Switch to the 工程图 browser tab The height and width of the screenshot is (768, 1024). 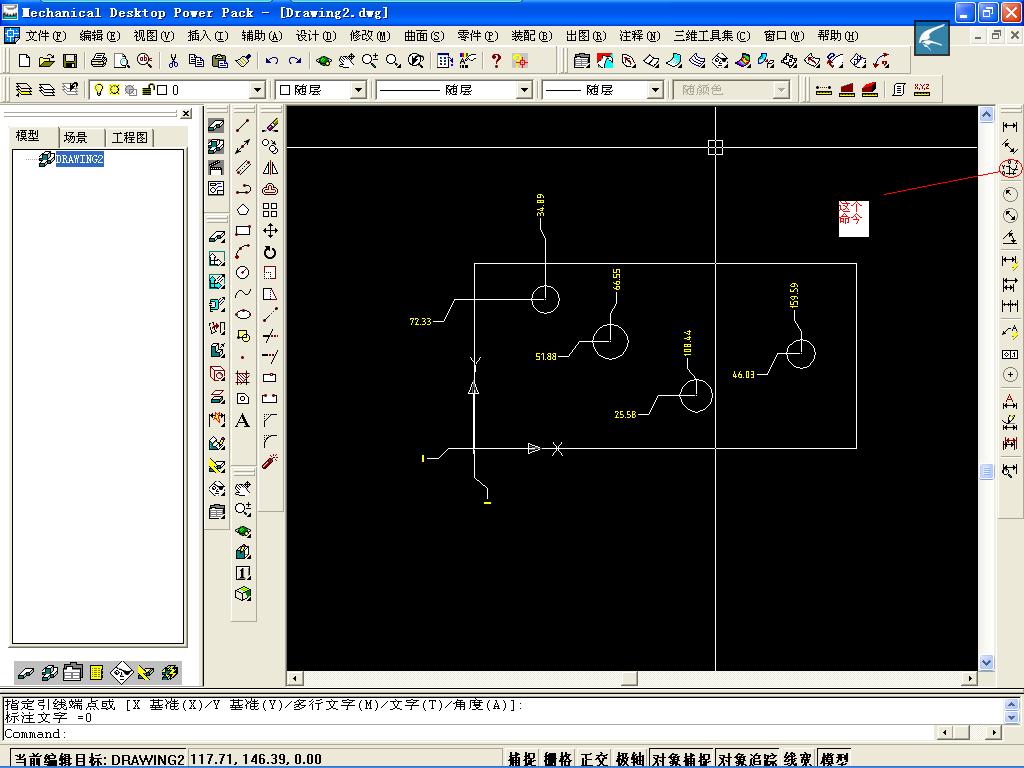(129, 137)
